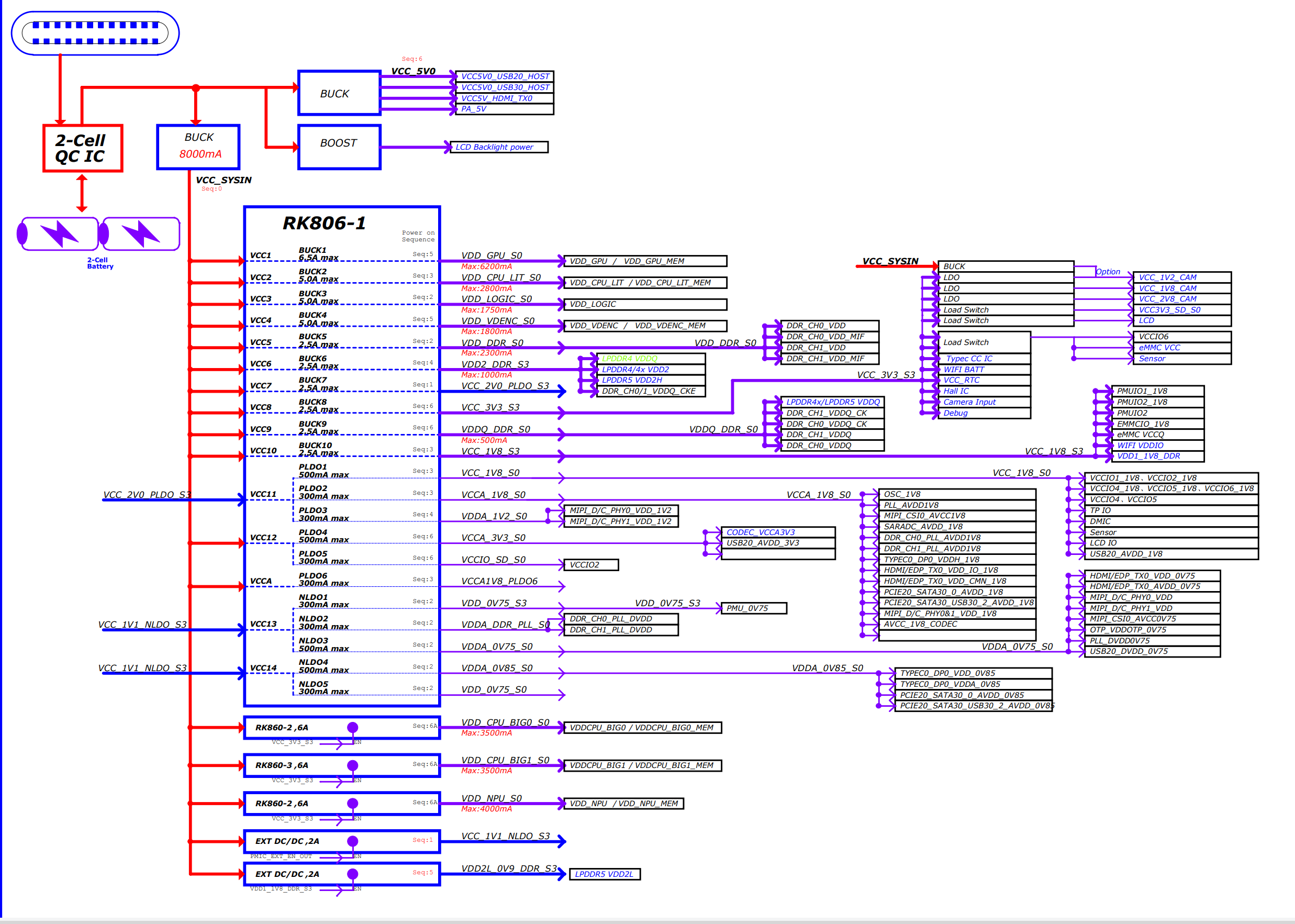Select the CODEC_VCCA3V3 entry
The height and width of the screenshot is (924, 1295).
[778, 532]
